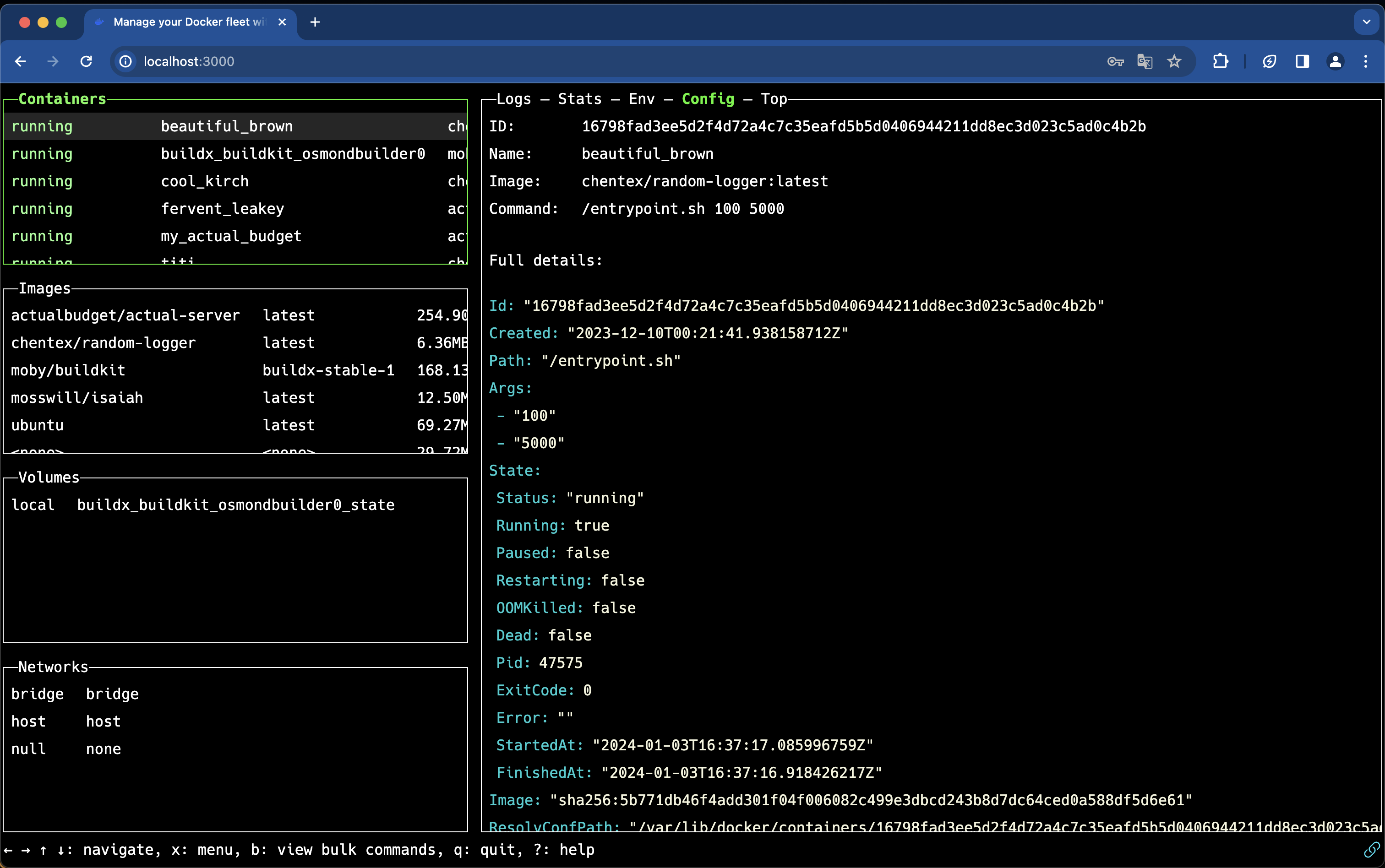
Task: Click the browser reload page icon
Action: pos(86,61)
